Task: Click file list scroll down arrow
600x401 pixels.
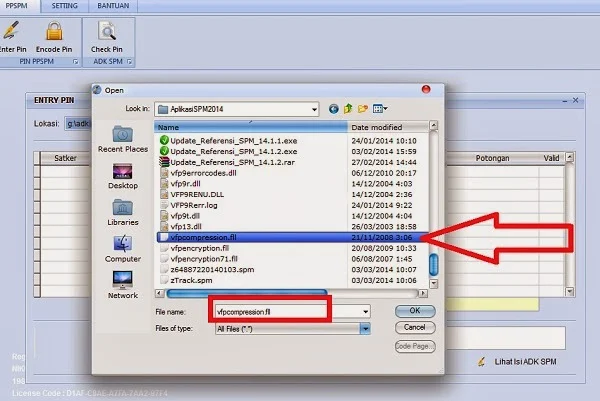Action: pyautogui.click(x=434, y=284)
